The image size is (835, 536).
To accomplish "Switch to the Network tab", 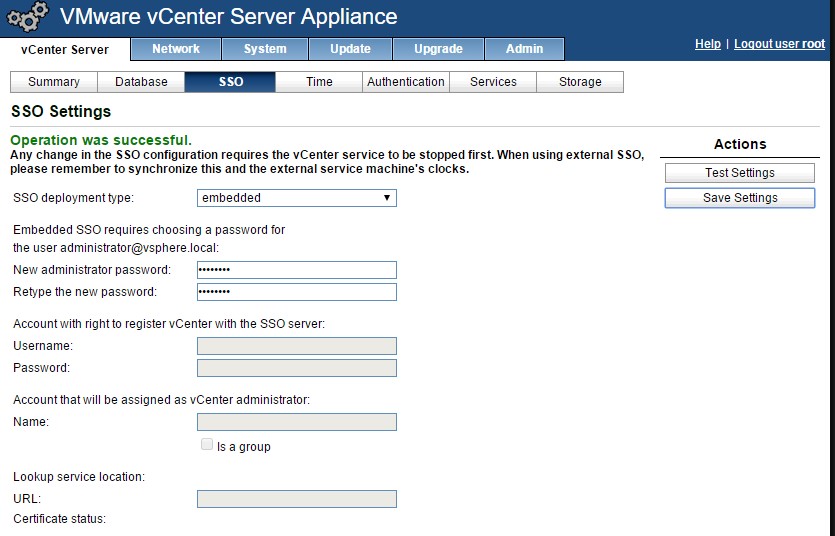I will click(x=176, y=49).
